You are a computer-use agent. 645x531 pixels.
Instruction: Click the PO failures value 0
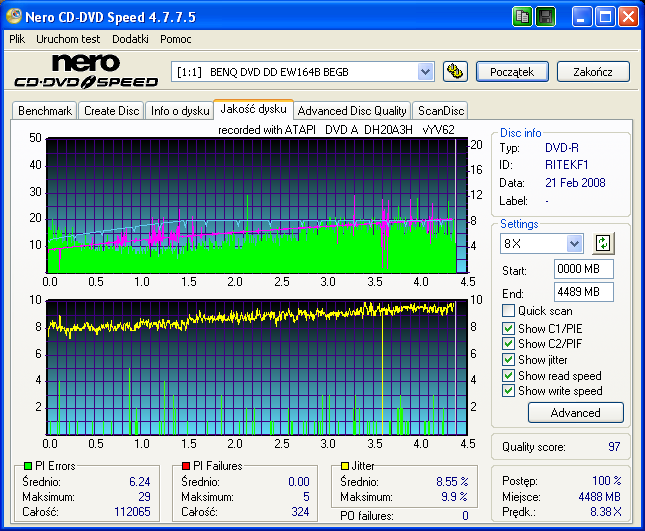[465, 516]
